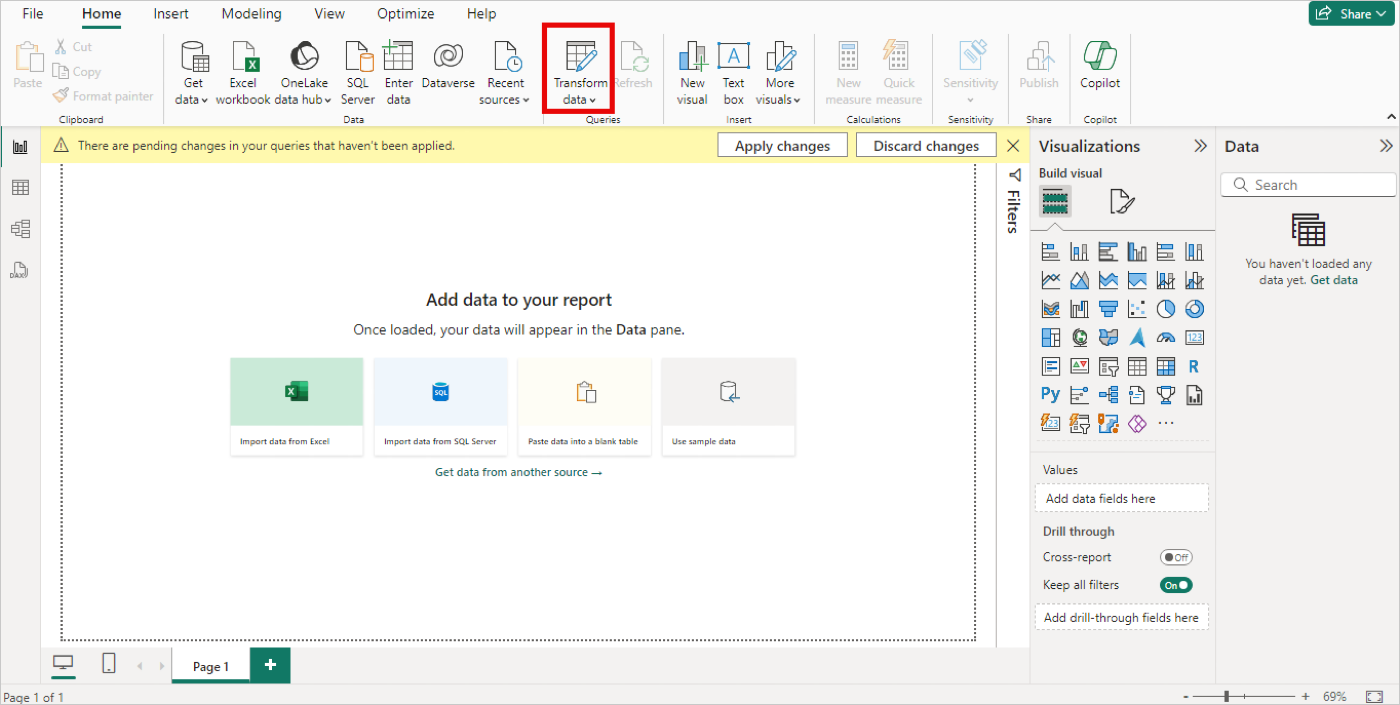Click Paste data into a blank table

585,407
